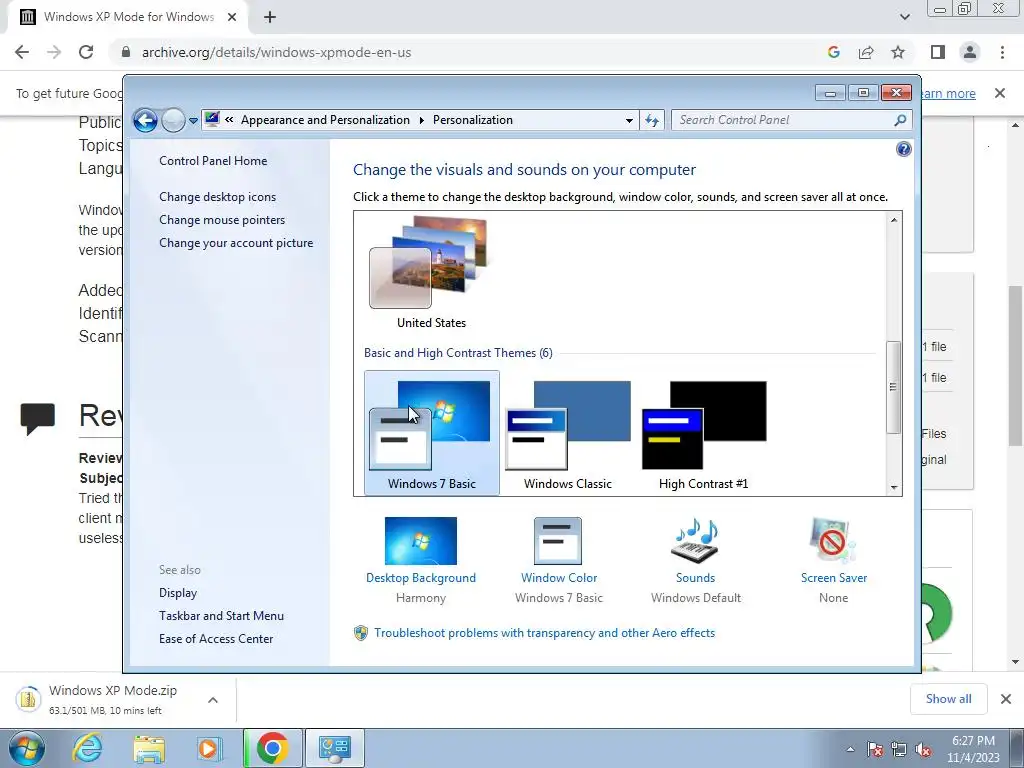This screenshot has width=1024, height=768.
Task: Click the Control Panel forward arrow button
Action: (x=173, y=120)
